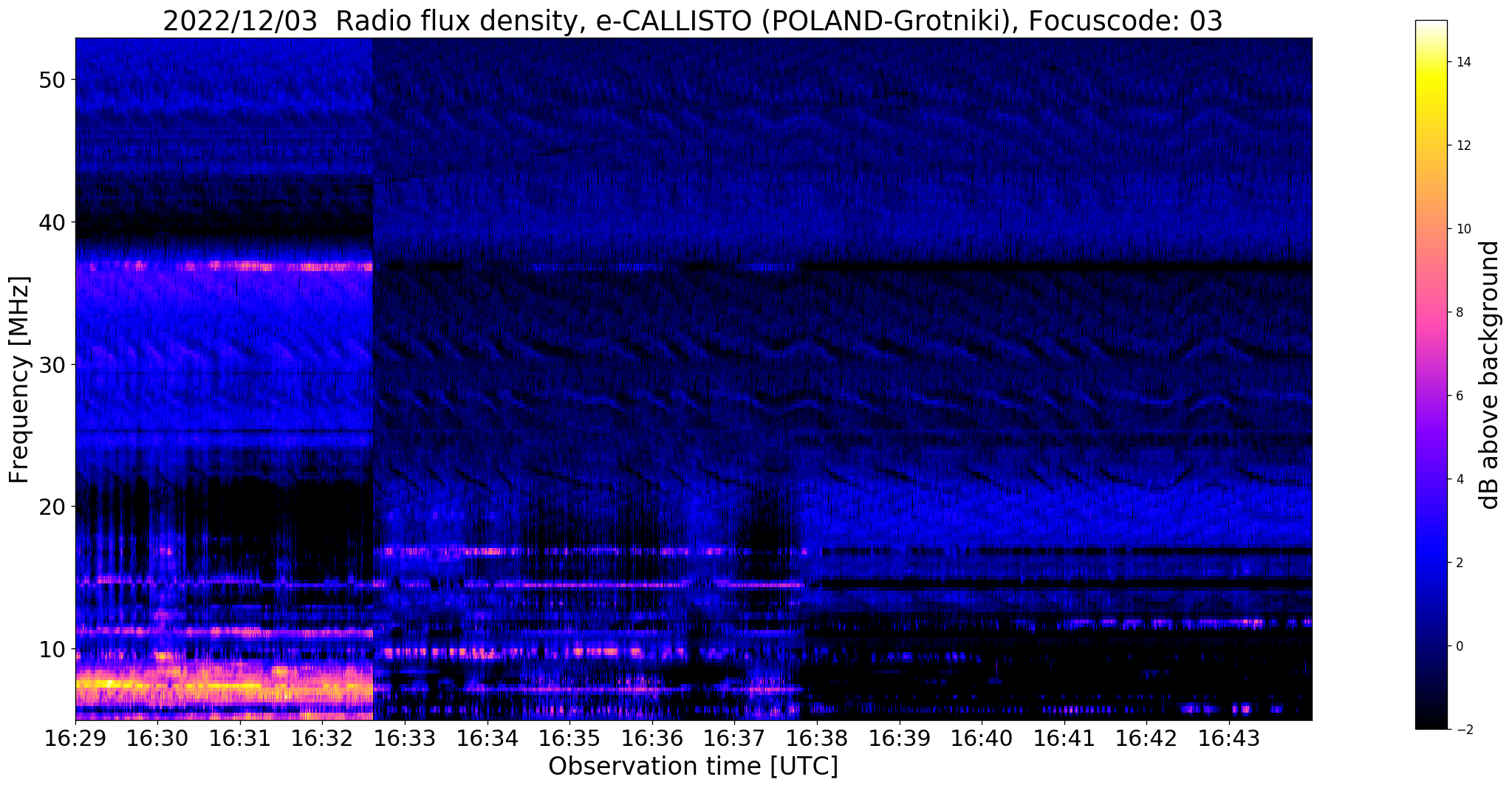Click the 16:39 time tick label

(899, 739)
